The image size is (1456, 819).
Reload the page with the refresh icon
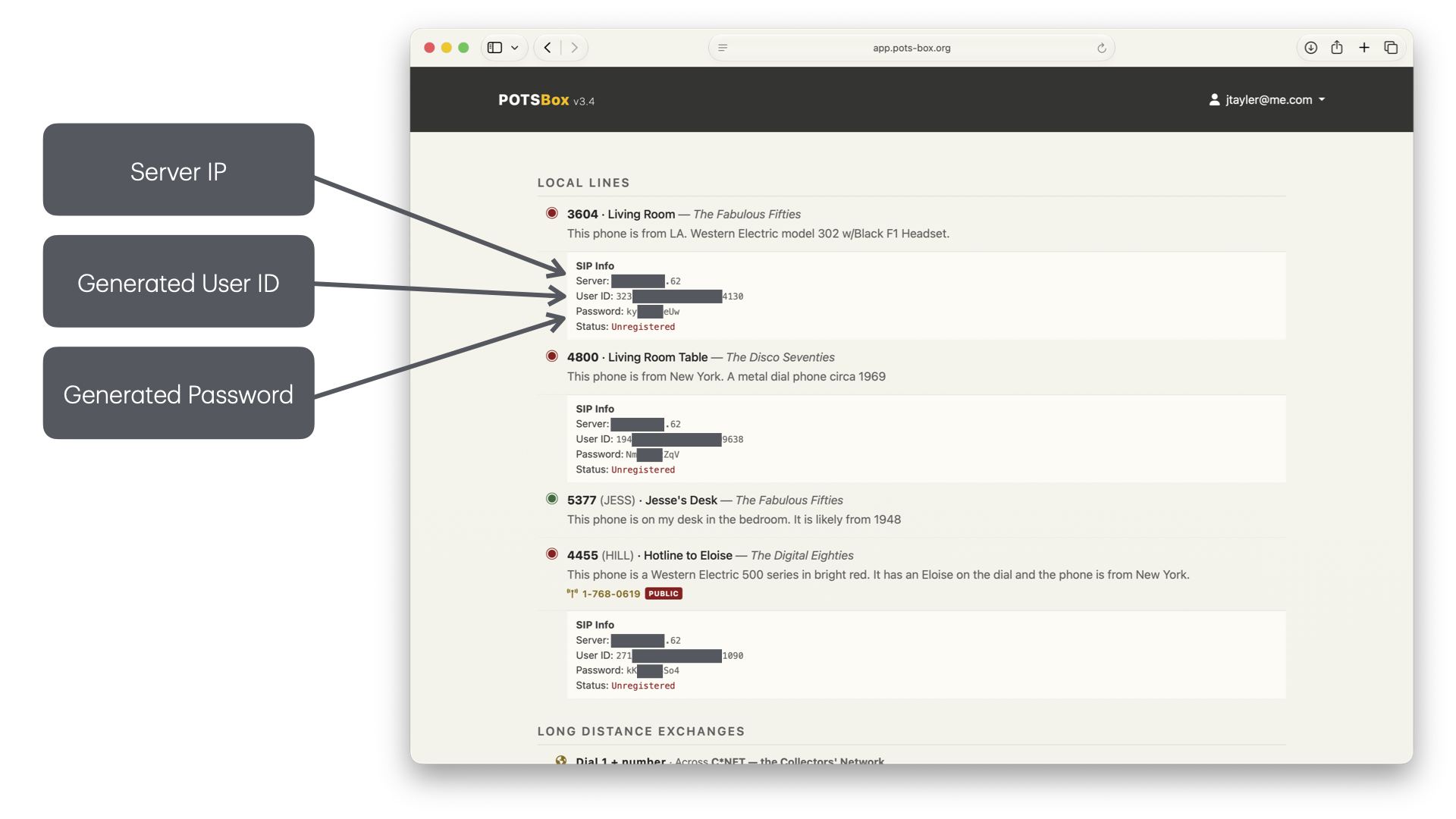tap(1102, 48)
